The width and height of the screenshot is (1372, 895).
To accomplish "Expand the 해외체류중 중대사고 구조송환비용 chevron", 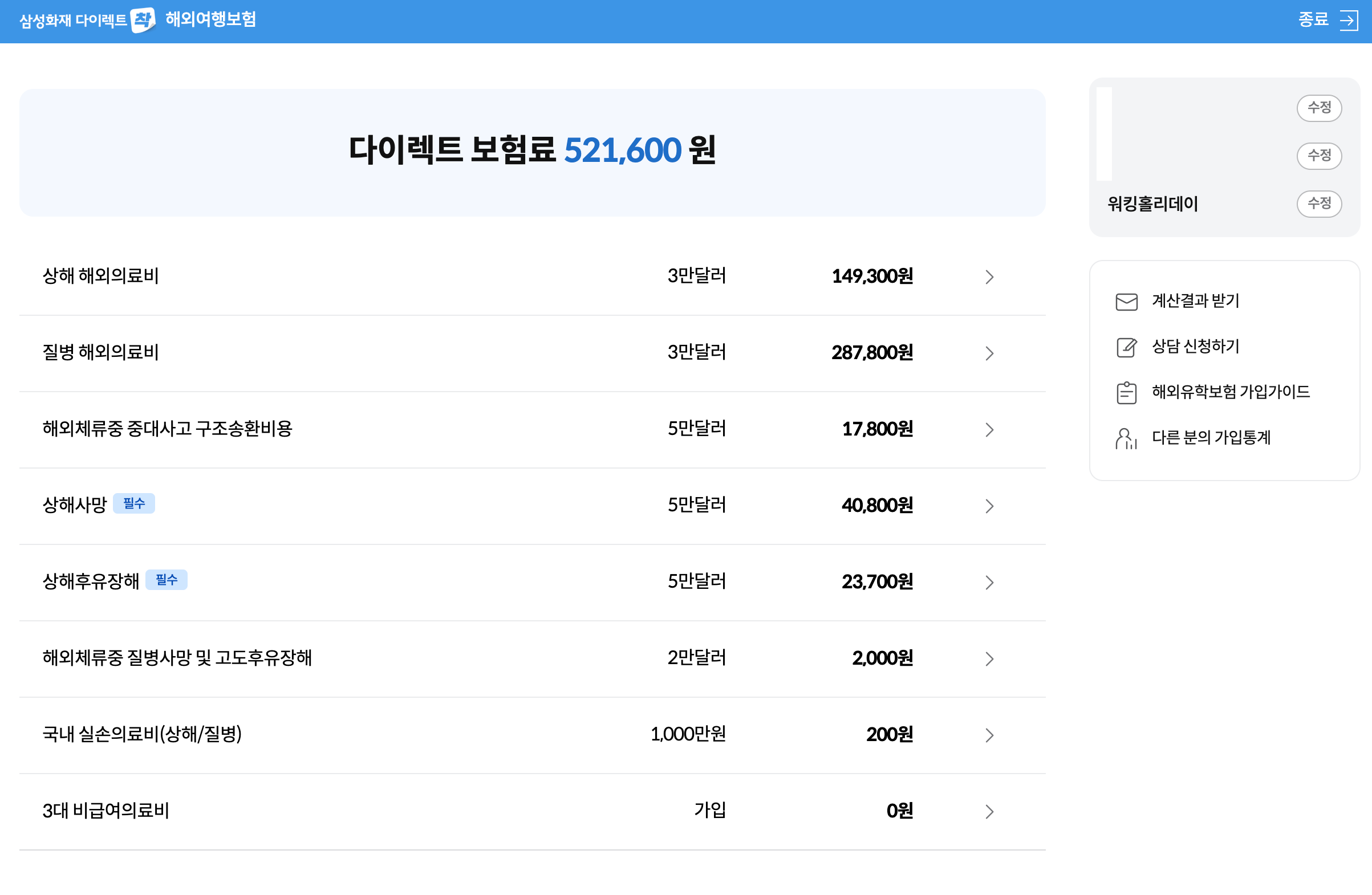I will 989,429.
